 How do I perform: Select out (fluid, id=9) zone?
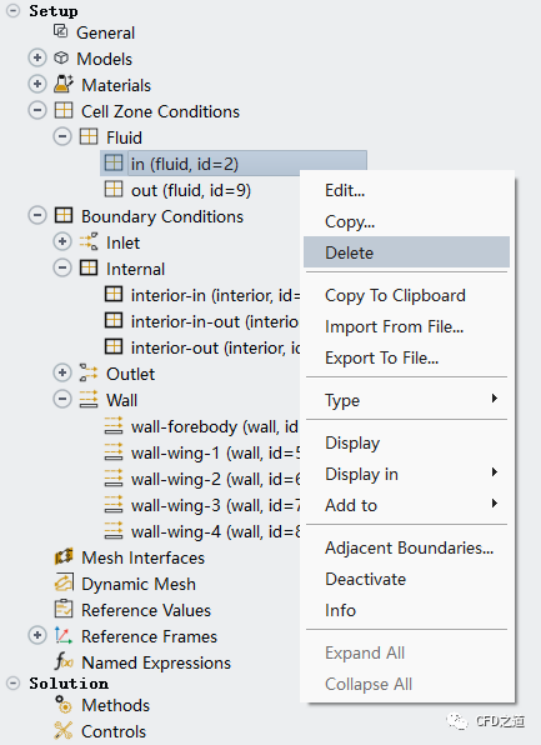(190, 191)
